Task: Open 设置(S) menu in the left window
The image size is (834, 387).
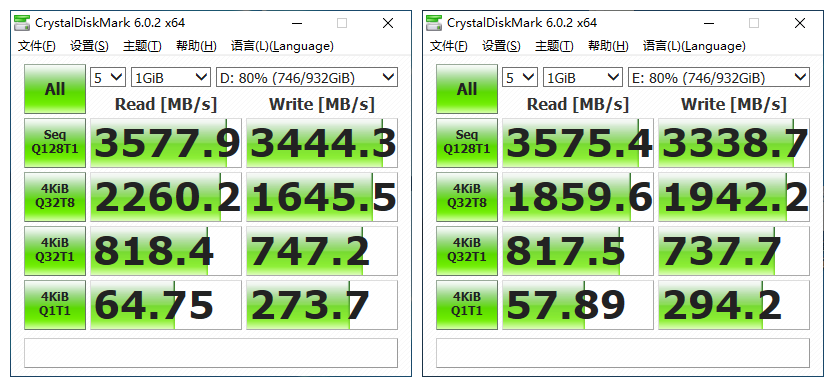Action: (89, 46)
